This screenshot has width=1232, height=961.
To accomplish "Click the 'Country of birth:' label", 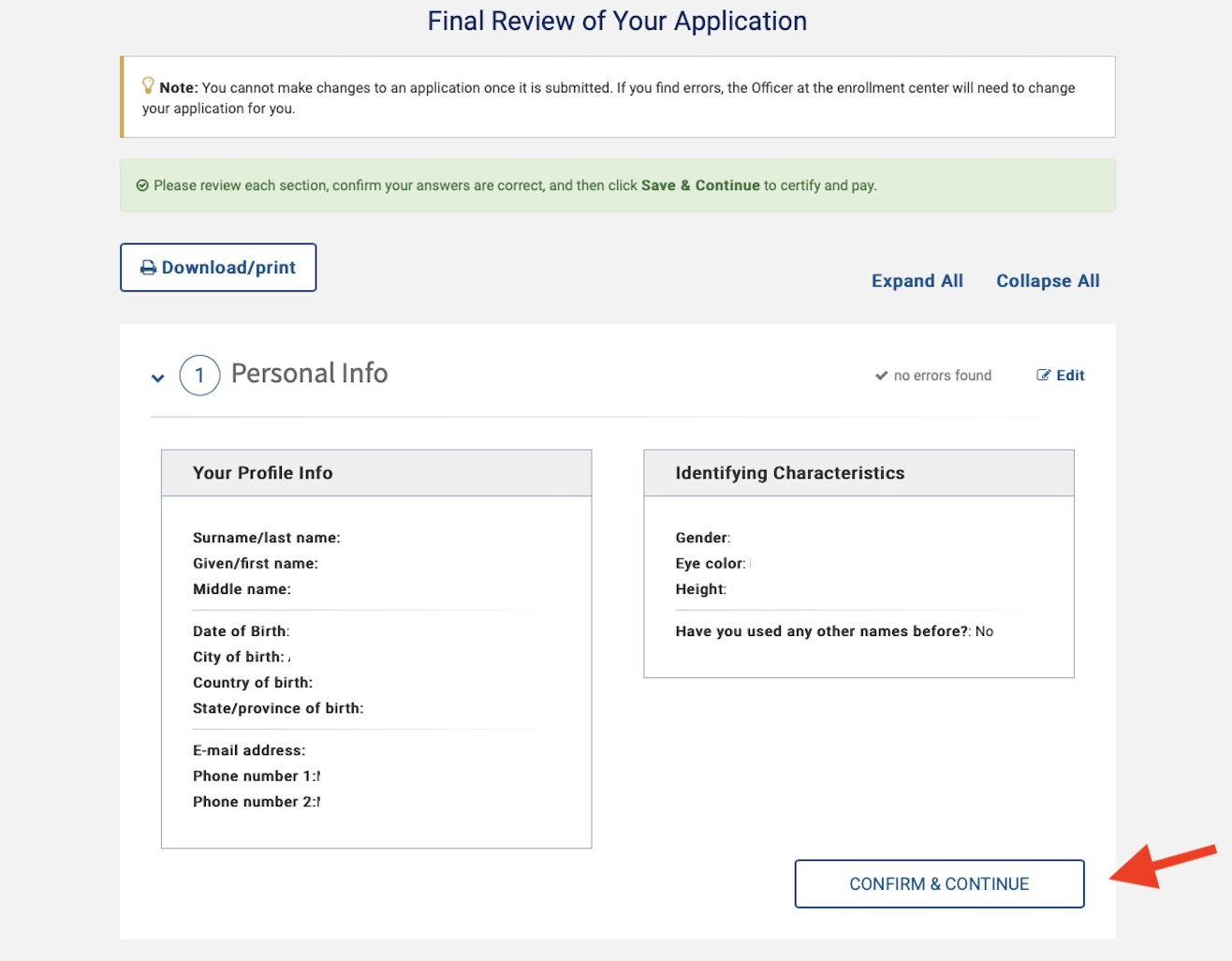I will pos(253,683).
